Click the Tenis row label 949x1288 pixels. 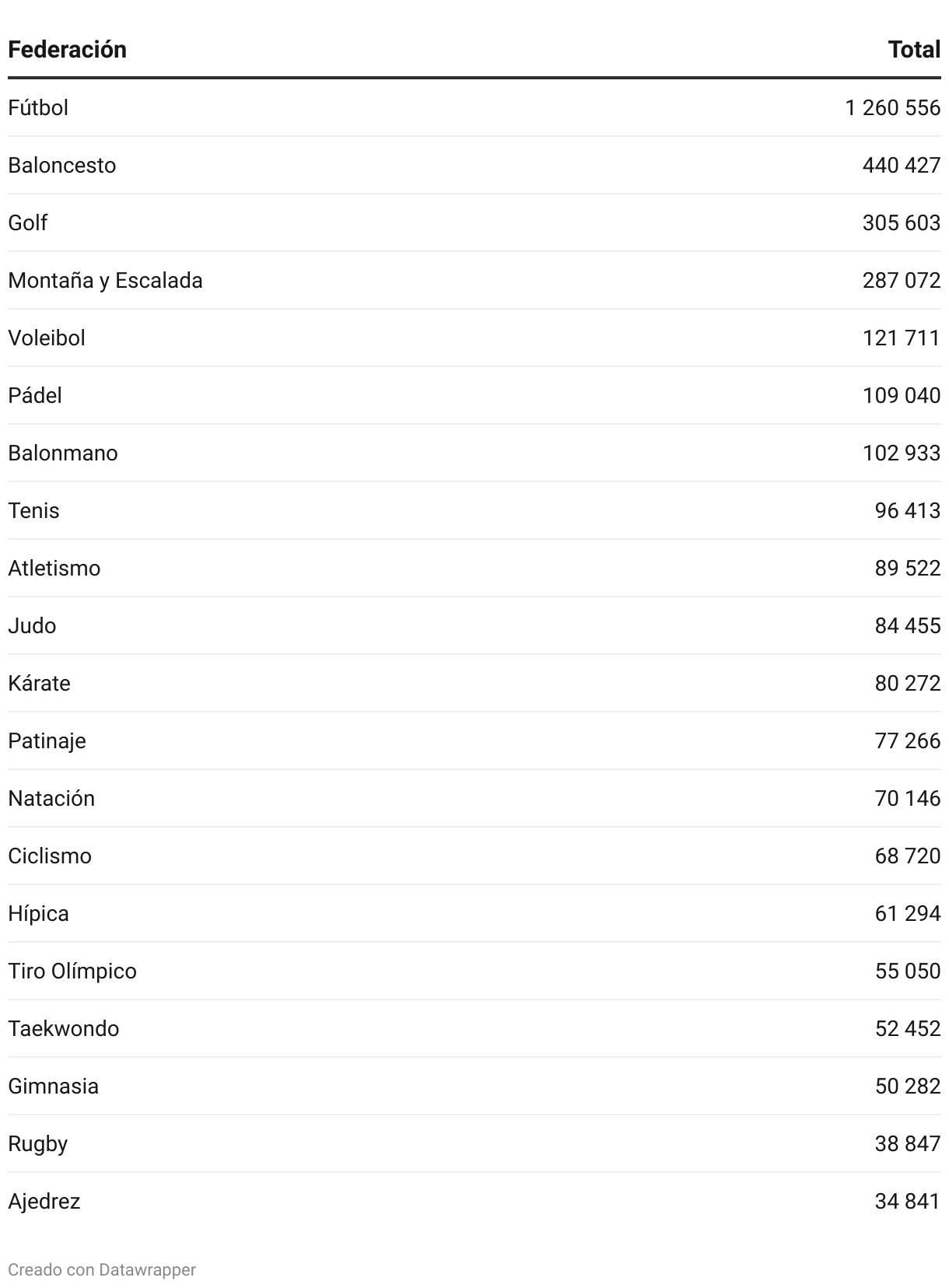pyautogui.click(x=33, y=510)
